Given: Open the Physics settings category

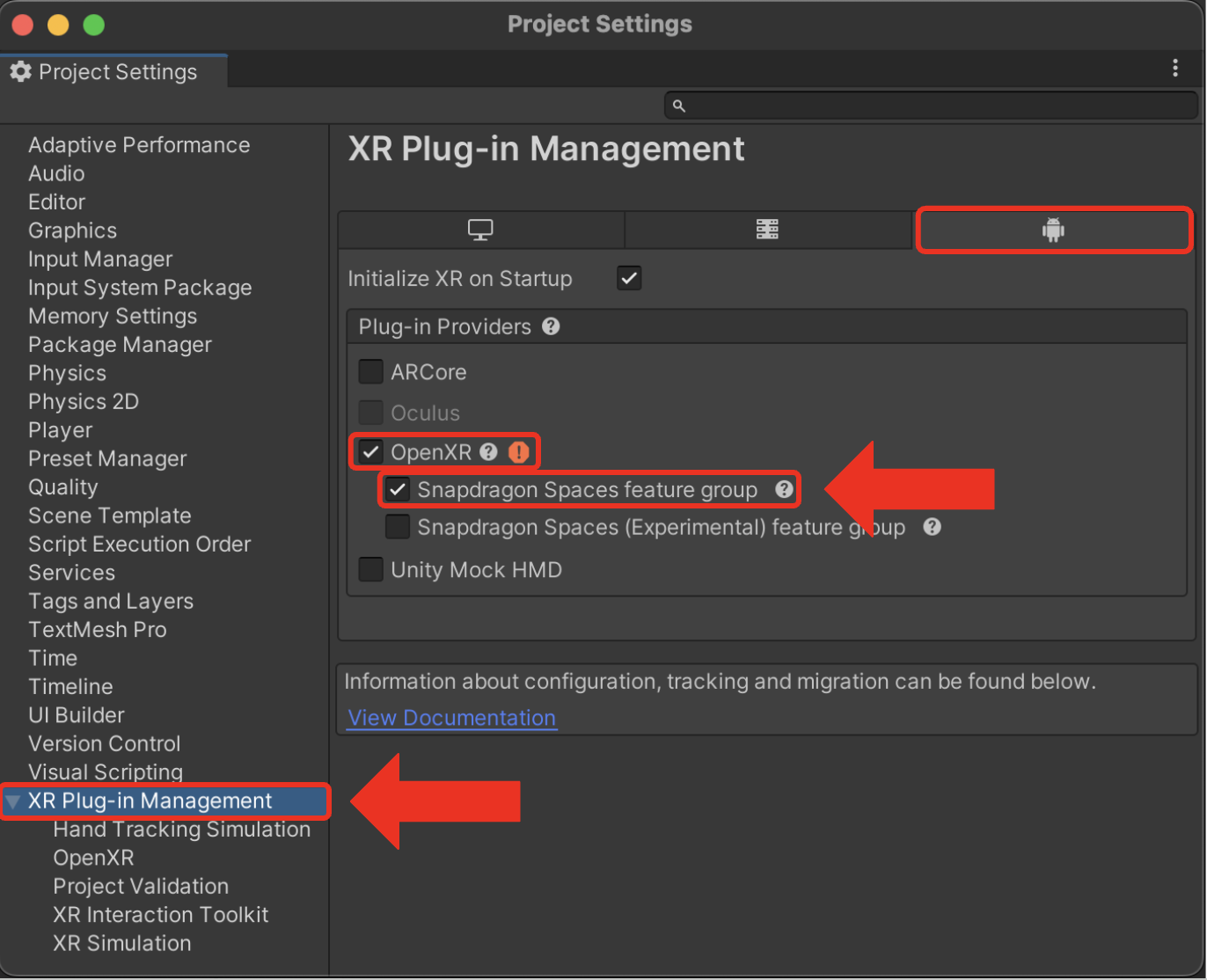Looking at the screenshot, I should (67, 373).
